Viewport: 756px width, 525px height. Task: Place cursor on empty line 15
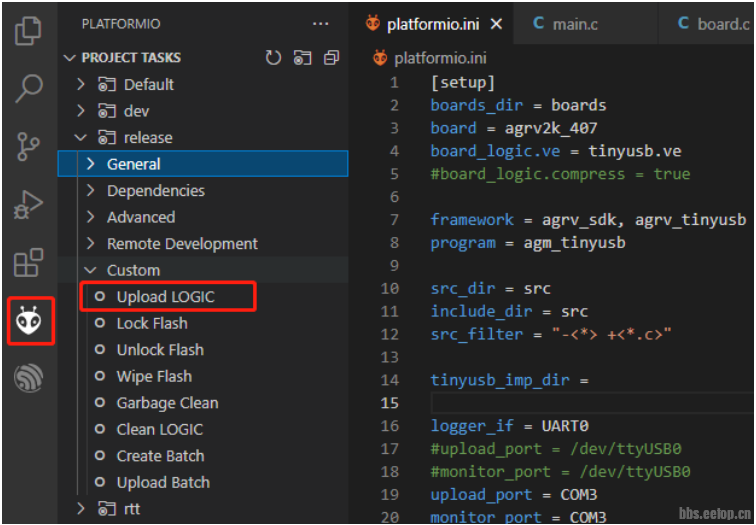(x=592, y=403)
